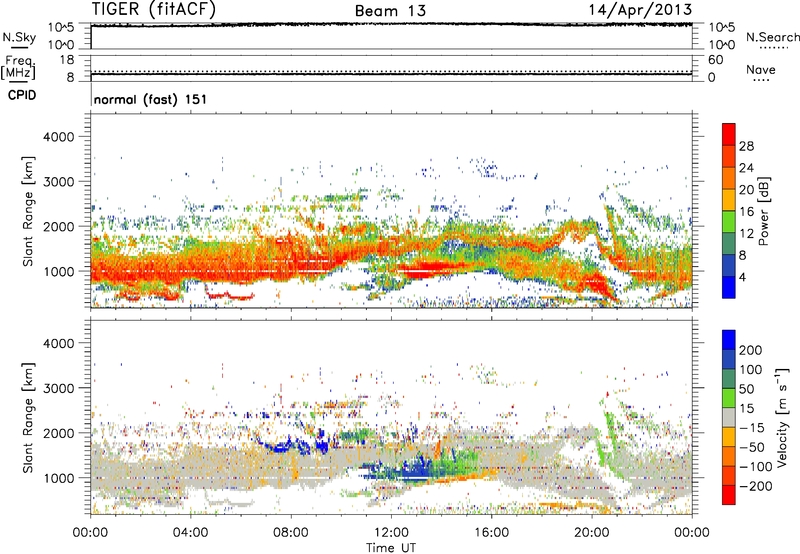This screenshot has width=800, height=554.
Task: Pick the blue top segment of Velocity colorbar
Action: coord(729,340)
